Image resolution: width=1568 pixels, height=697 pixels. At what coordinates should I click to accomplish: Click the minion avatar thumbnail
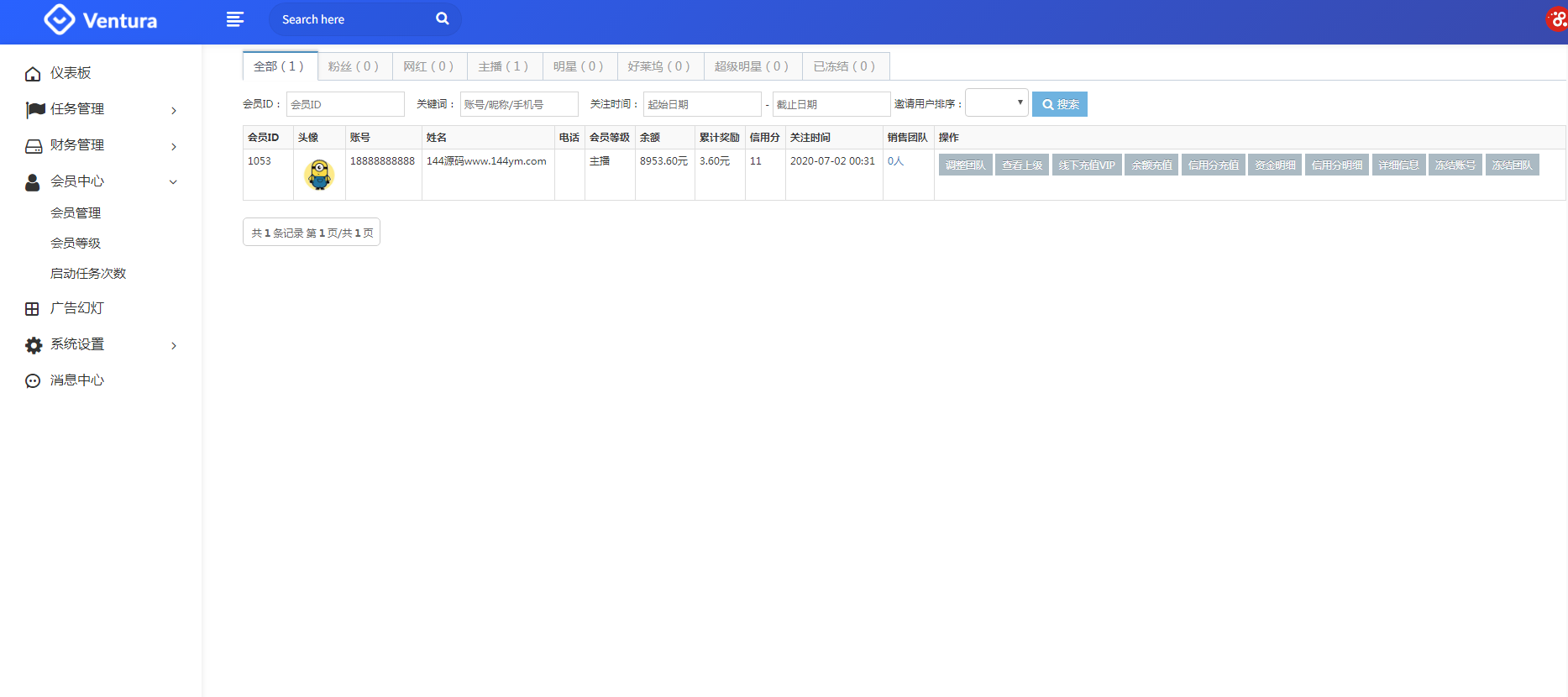[319, 175]
